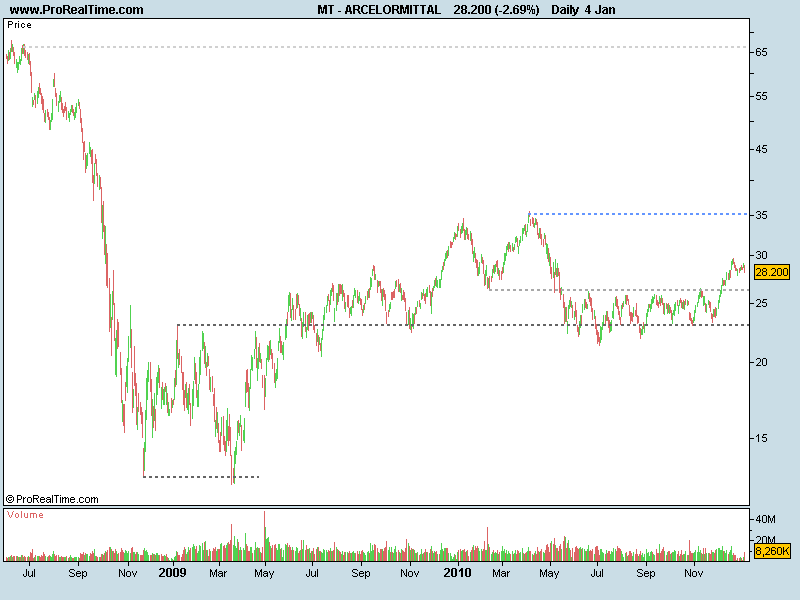Viewport: 800px width, 600px height.
Task: Click the blue dotted resistance line at 35
Action: pos(638,214)
